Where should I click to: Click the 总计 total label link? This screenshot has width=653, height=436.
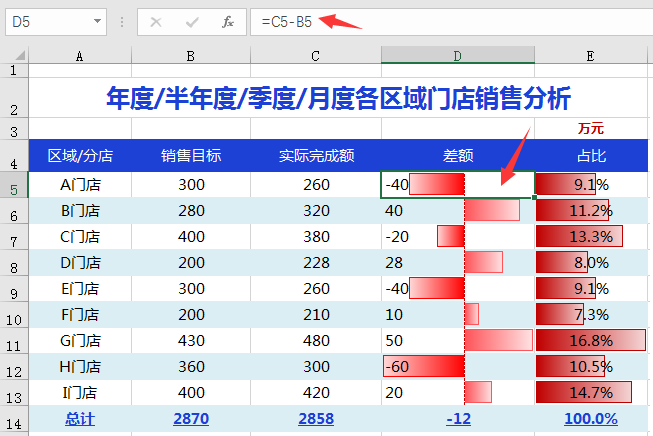click(x=80, y=419)
